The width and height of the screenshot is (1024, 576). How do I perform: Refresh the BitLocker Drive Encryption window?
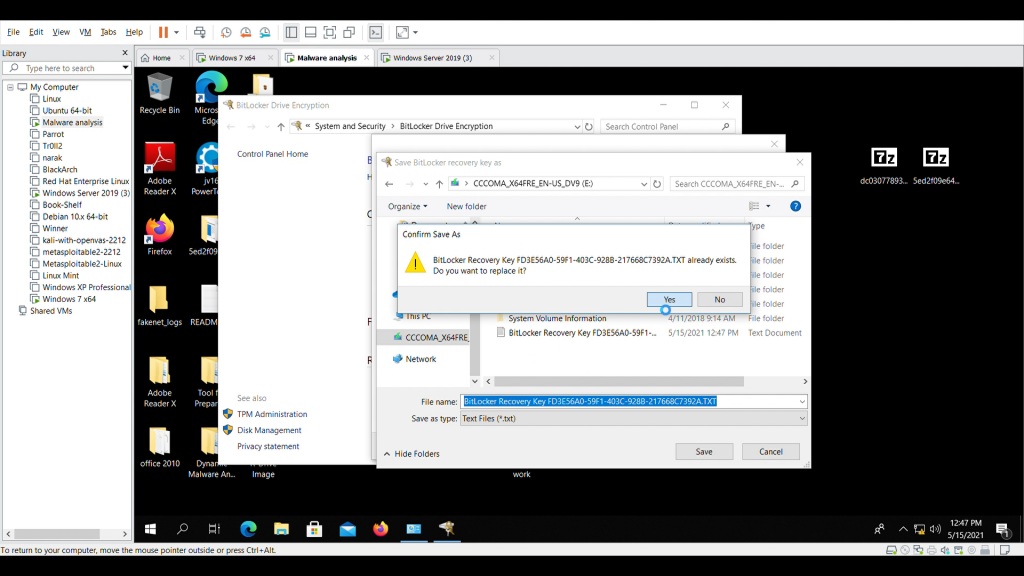(x=588, y=127)
